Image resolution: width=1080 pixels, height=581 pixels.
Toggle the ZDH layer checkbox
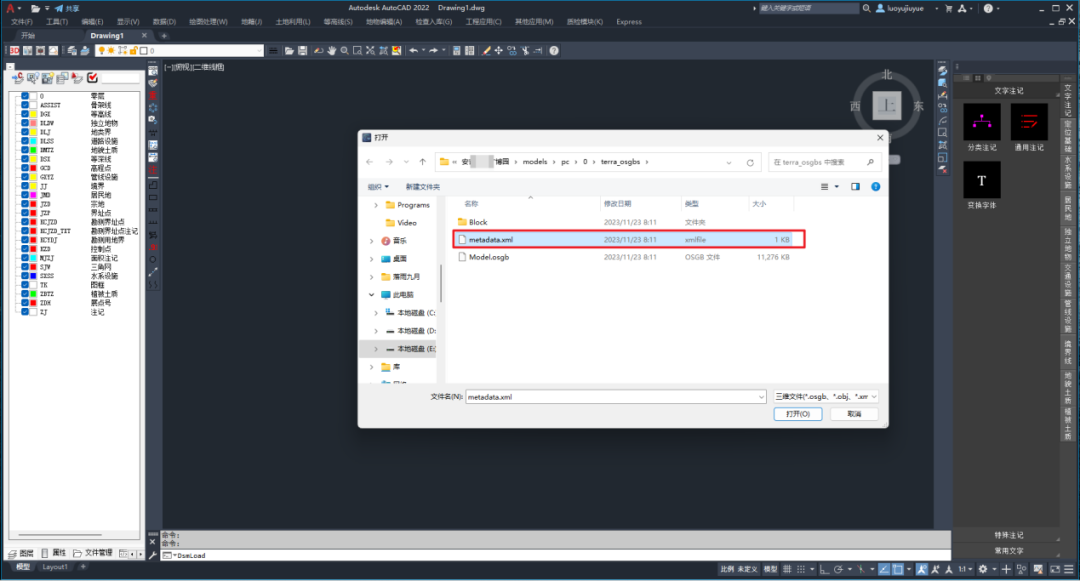click(25, 302)
